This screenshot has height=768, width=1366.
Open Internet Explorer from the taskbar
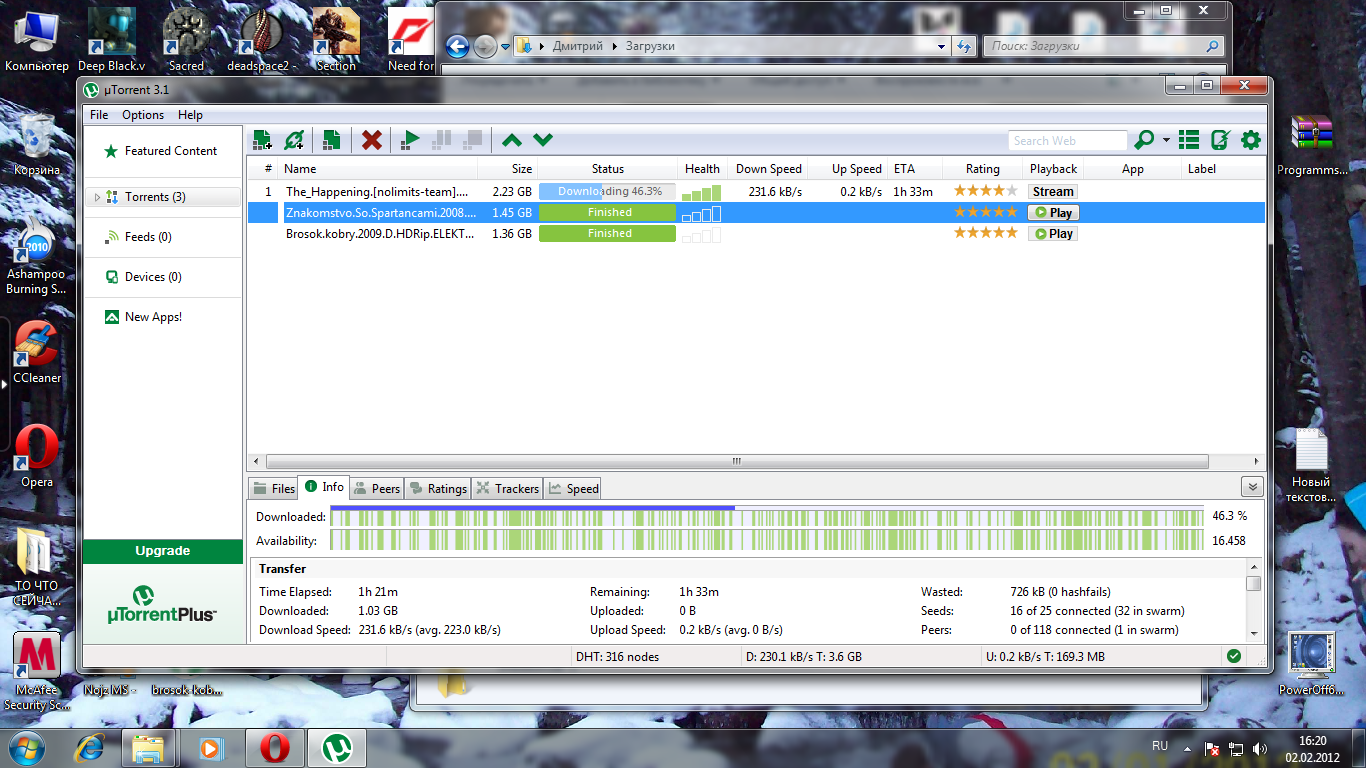91,747
